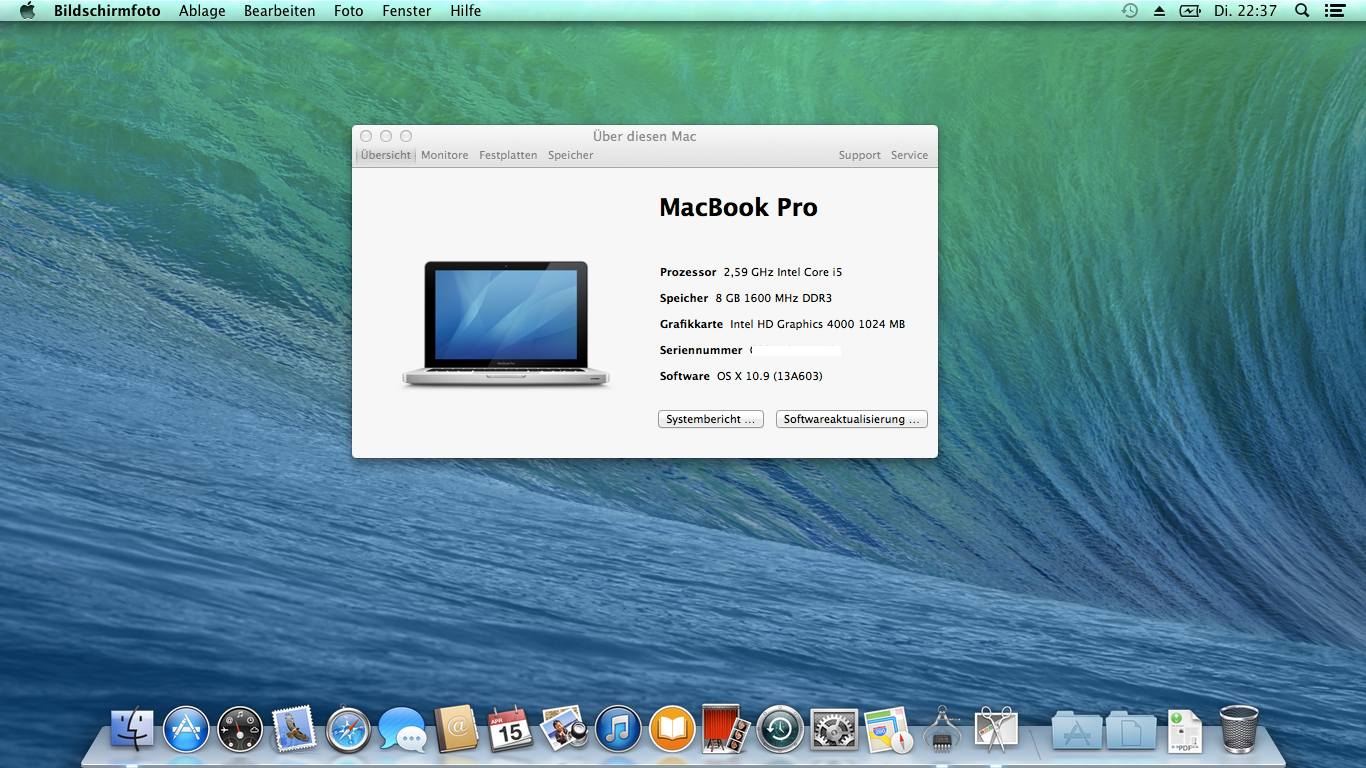This screenshot has height=768, width=1366.
Task: Click the Softwareaktualisierung … button
Action: click(852, 419)
